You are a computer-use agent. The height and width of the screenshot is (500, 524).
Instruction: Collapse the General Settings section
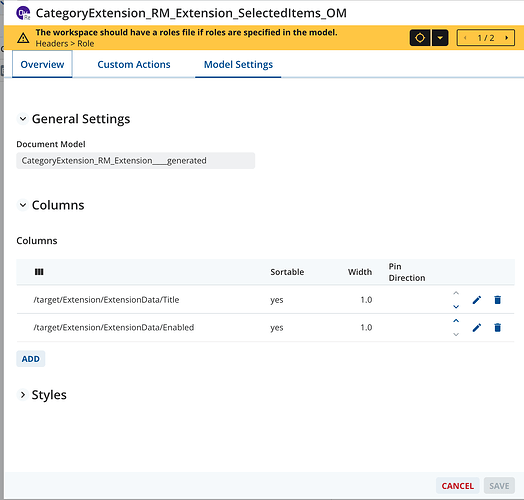(23, 119)
